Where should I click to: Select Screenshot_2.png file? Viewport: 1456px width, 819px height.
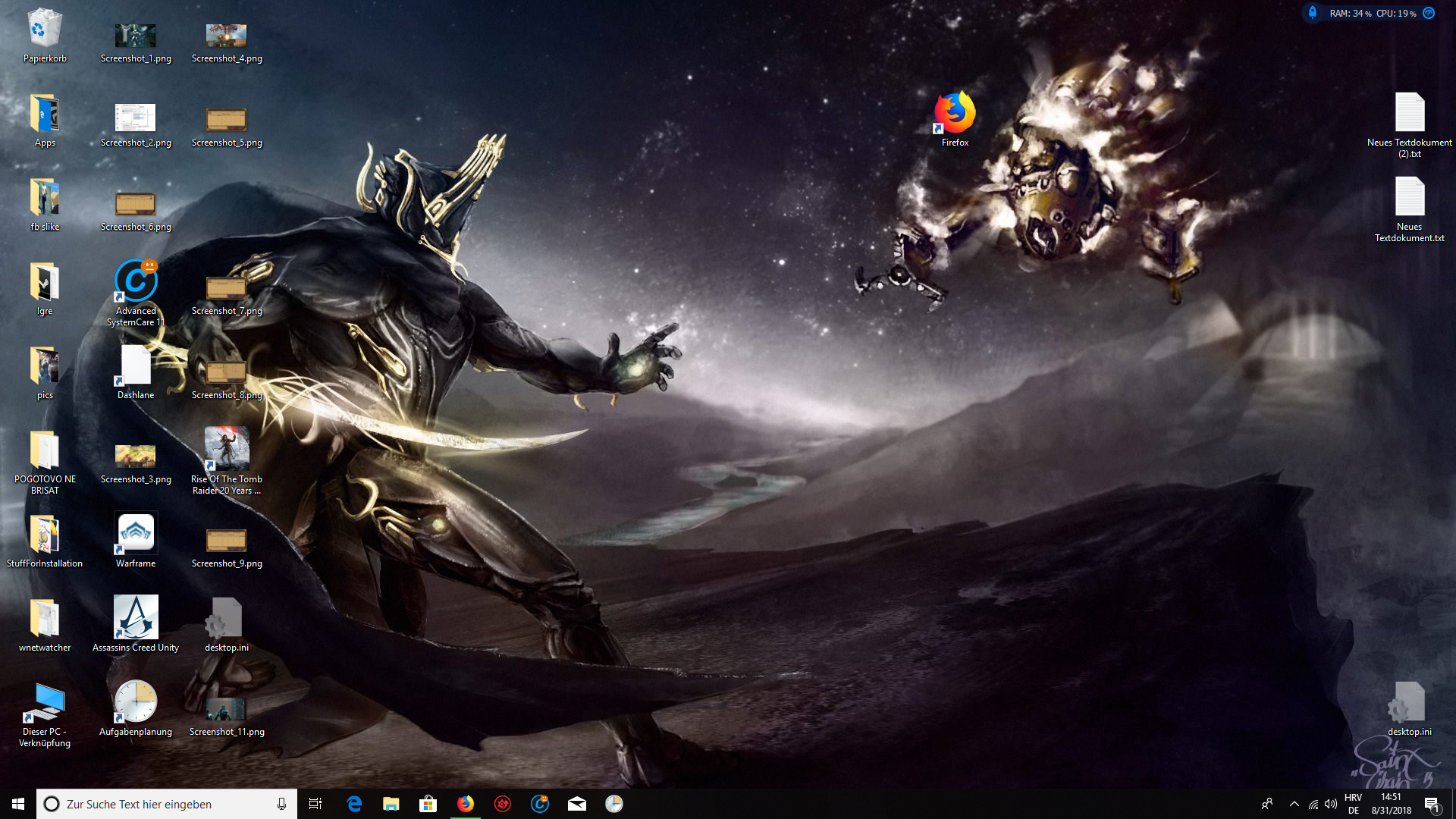(136, 124)
